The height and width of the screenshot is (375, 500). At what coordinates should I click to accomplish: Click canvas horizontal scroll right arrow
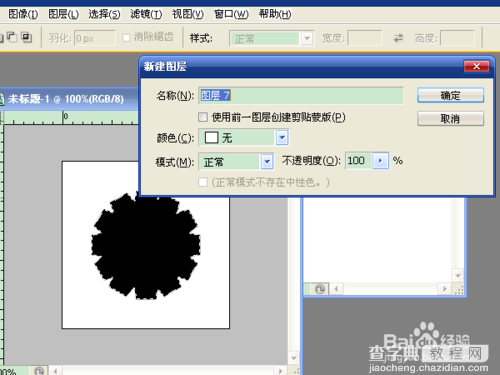tap(281, 371)
